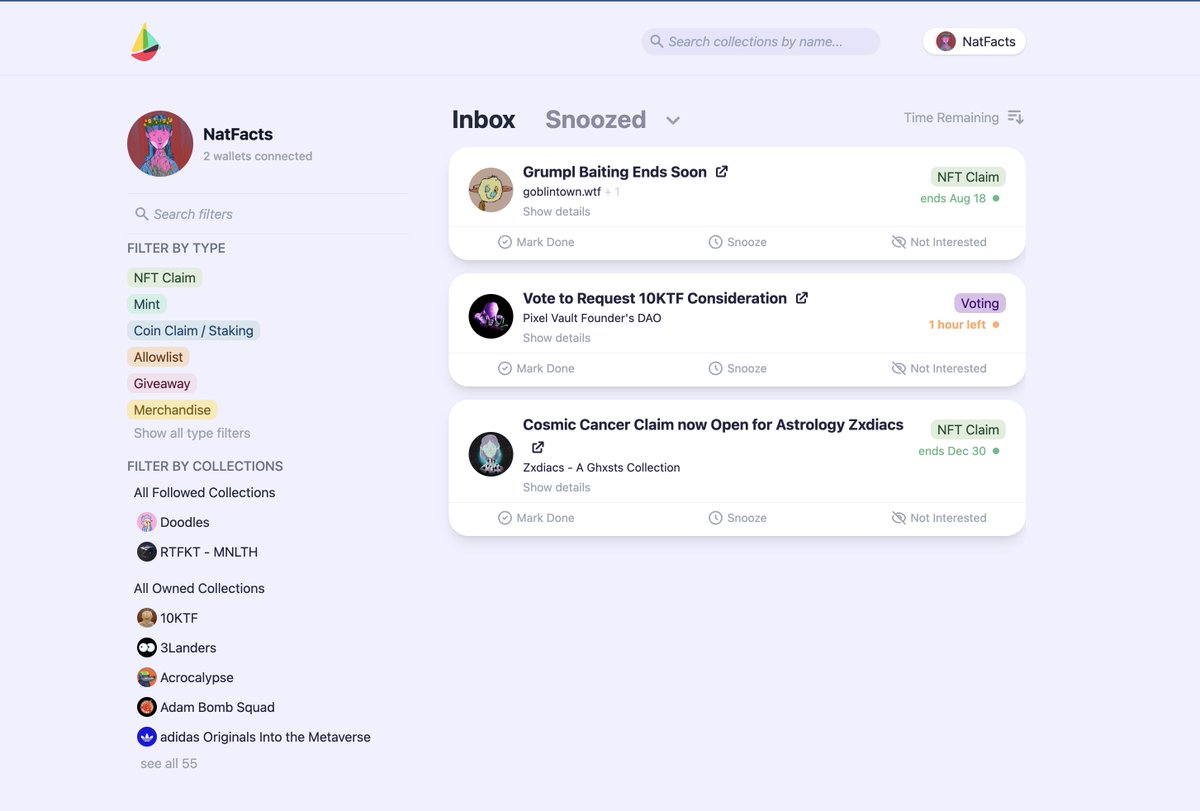1200x811 pixels.
Task: Filter by RTFKT - MNLTH name
Action: pyautogui.click(x=209, y=551)
